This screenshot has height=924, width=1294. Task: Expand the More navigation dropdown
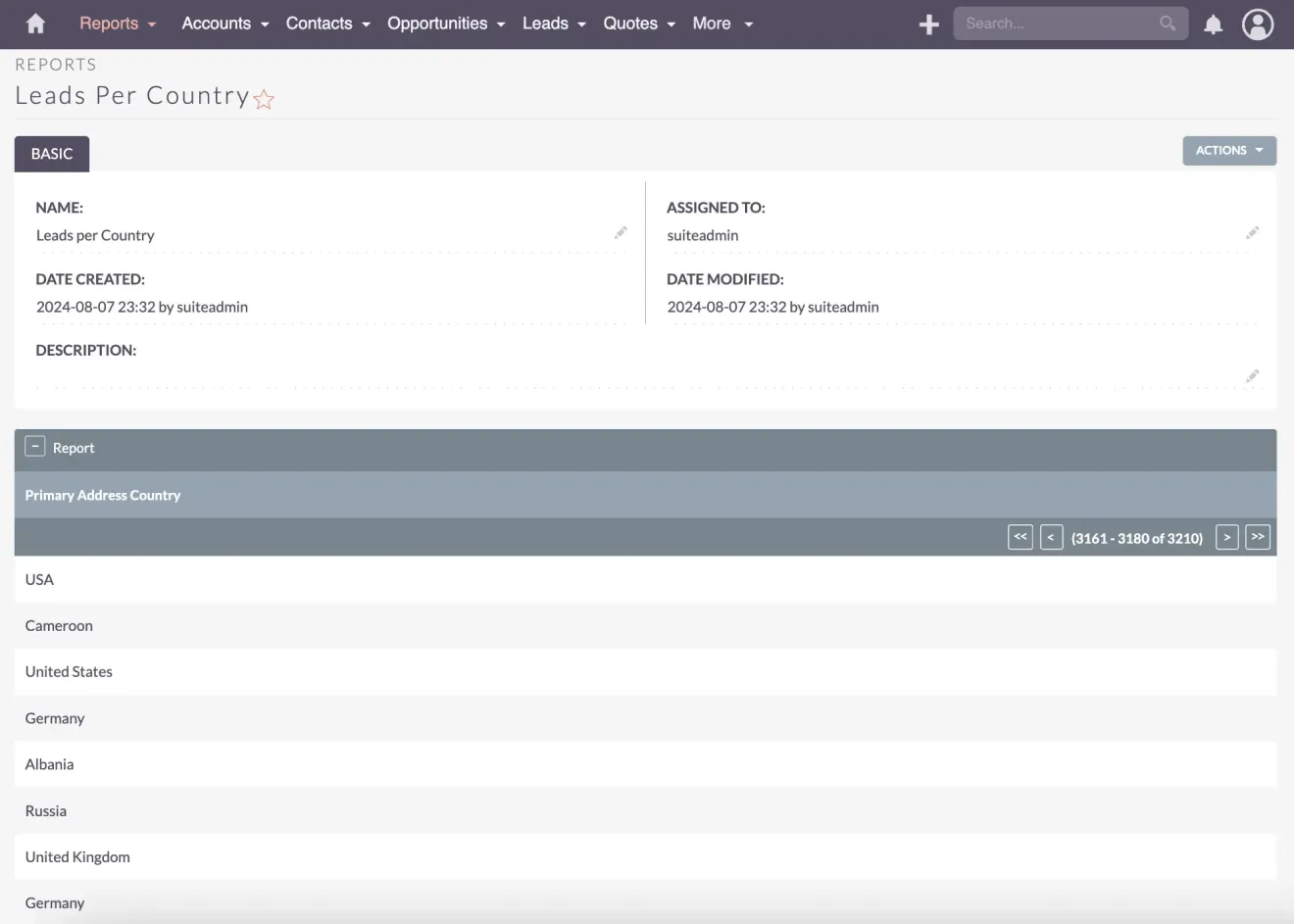click(x=722, y=24)
